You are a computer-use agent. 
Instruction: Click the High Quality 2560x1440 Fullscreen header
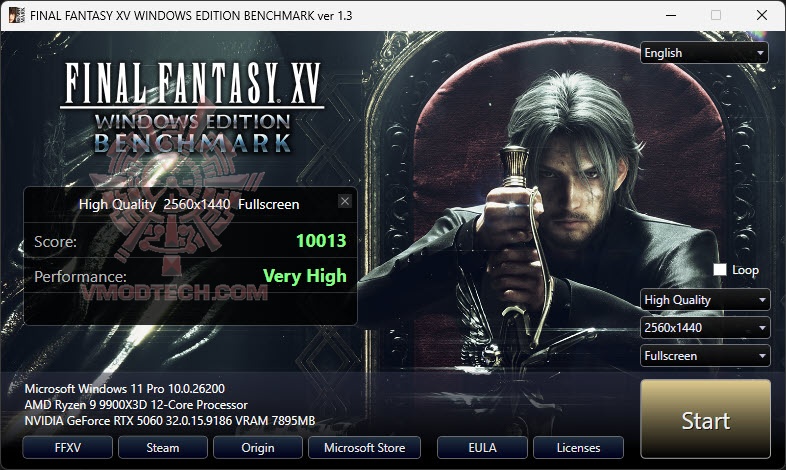[x=189, y=204]
